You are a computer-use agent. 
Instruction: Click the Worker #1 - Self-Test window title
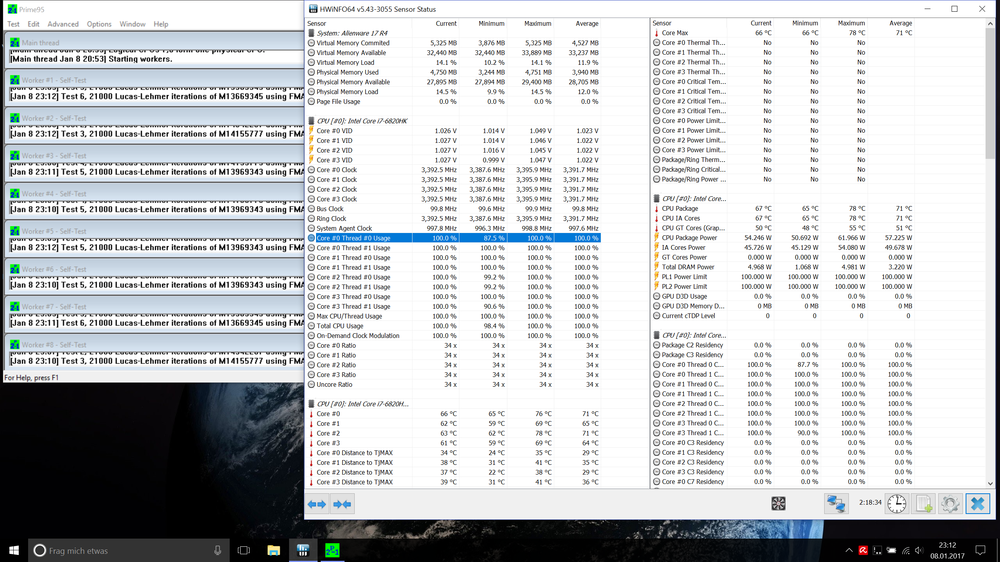coord(52,81)
